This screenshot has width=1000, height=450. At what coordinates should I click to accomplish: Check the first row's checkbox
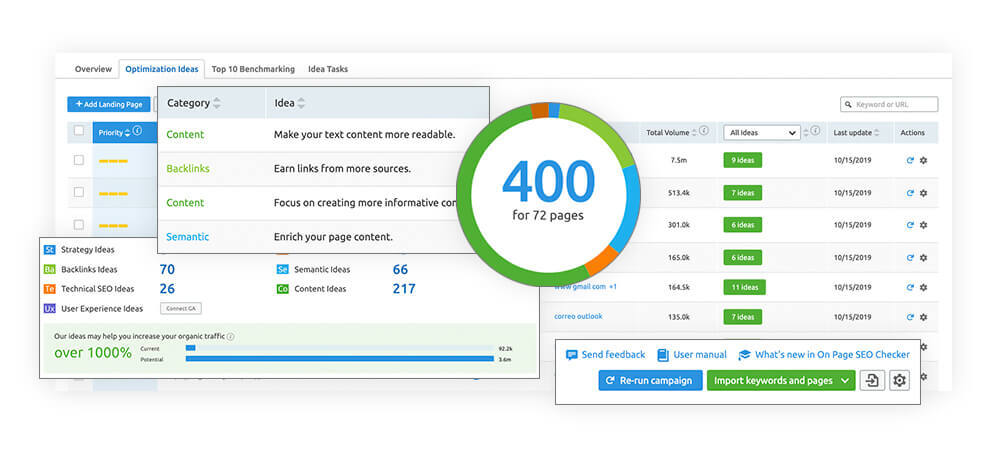78,160
